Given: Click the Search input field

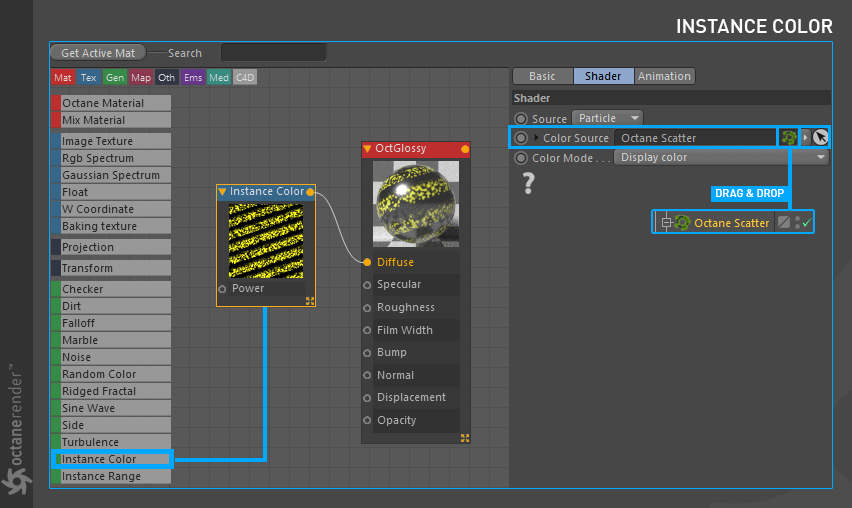Looking at the screenshot, I should click(273, 52).
